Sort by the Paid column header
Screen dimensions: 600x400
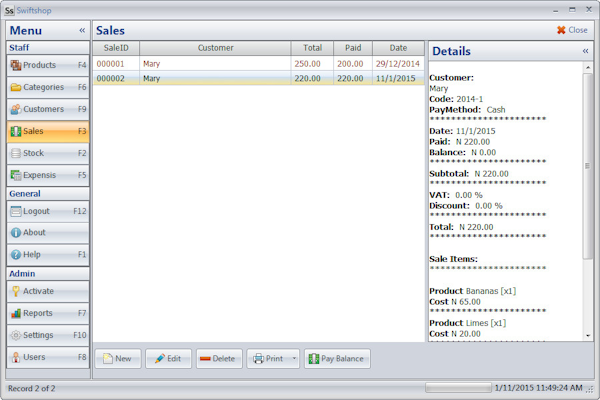(x=353, y=48)
